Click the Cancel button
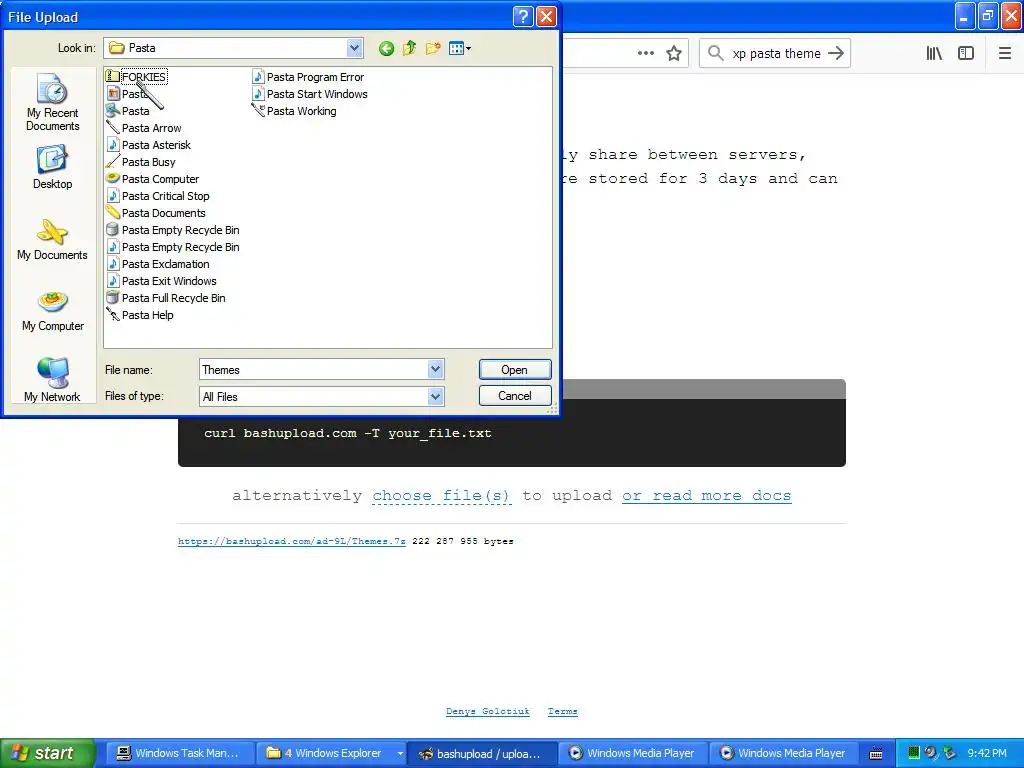Screen dimensions: 1024x768 pyautogui.click(x=515, y=396)
